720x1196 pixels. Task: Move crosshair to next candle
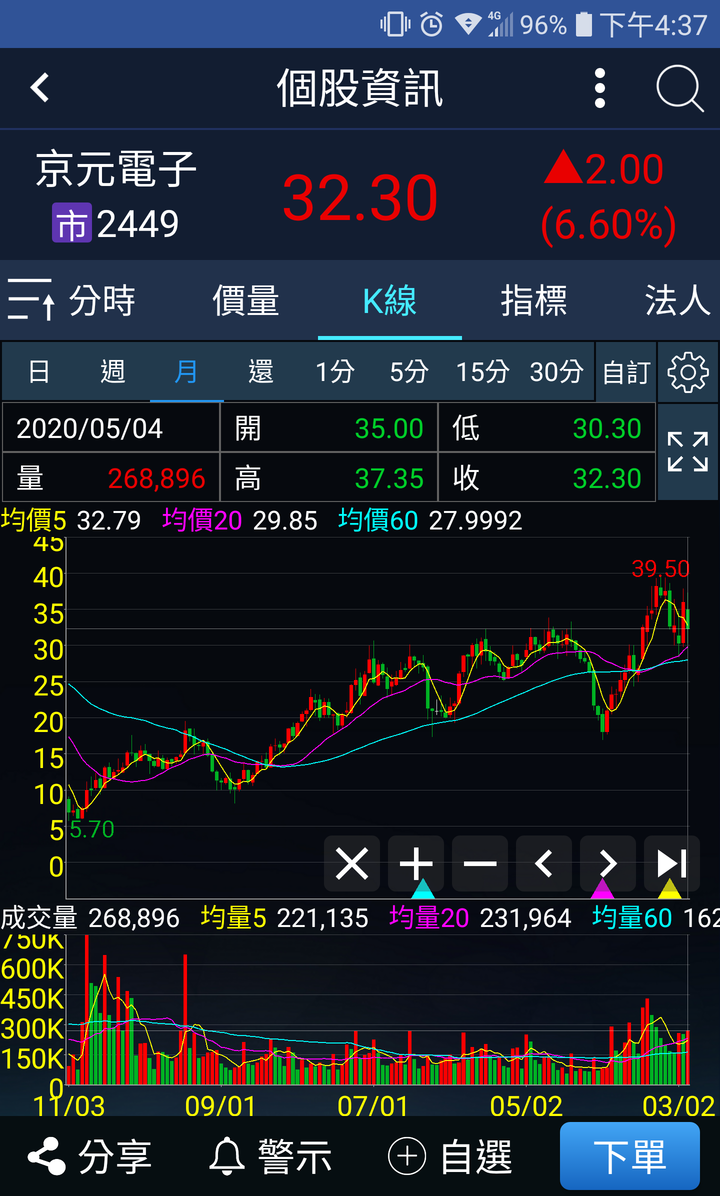tap(608, 863)
